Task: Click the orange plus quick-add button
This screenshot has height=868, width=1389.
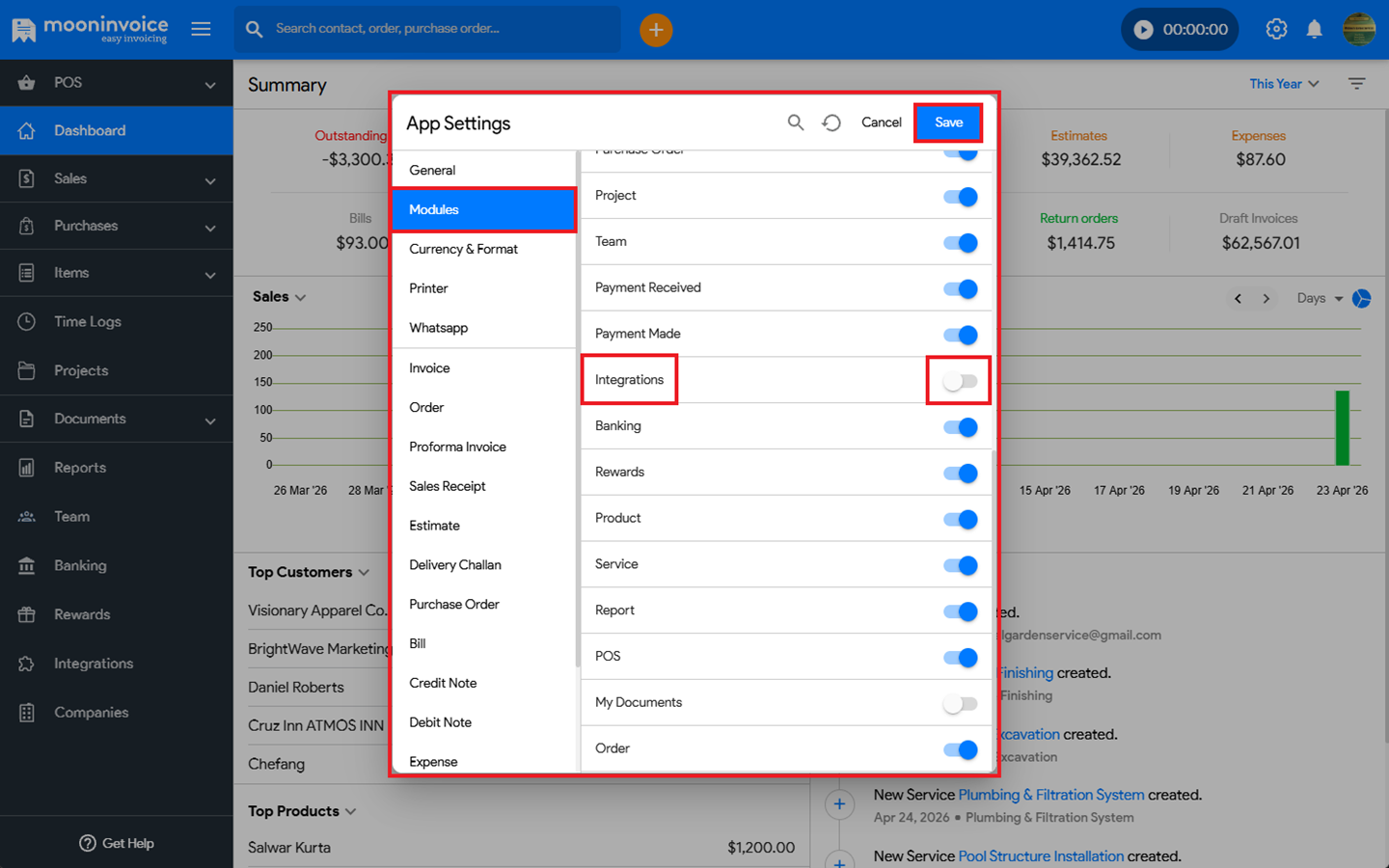Action: [x=656, y=30]
